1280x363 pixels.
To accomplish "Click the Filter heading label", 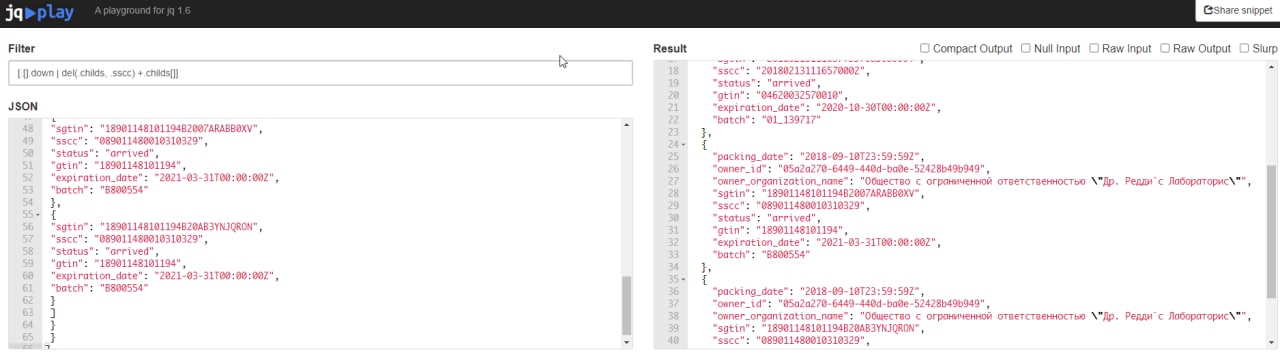I will [x=22, y=49].
